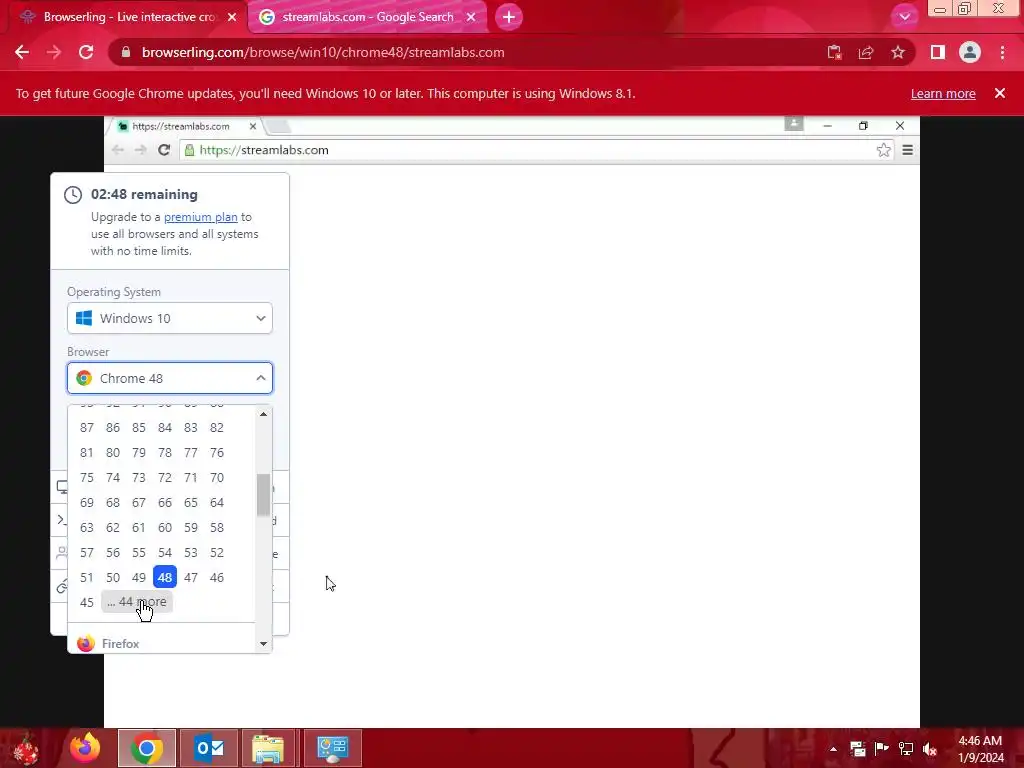Screen dimensions: 1024x768
Task: Open inner Chrome hamburger menu
Action: 908,150
